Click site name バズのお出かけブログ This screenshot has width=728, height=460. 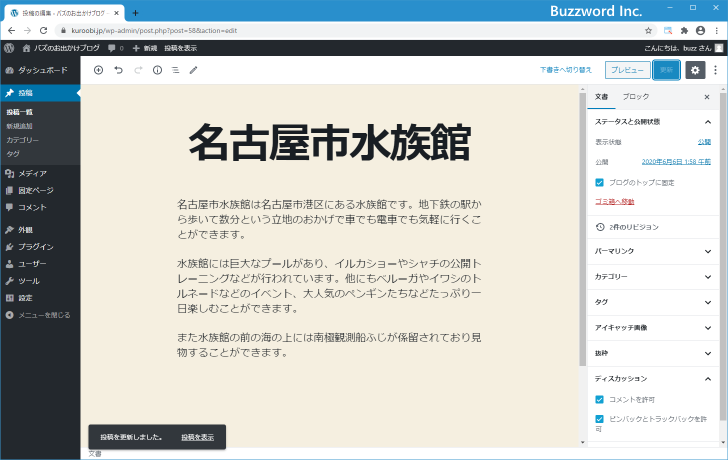pyautogui.click(x=66, y=48)
